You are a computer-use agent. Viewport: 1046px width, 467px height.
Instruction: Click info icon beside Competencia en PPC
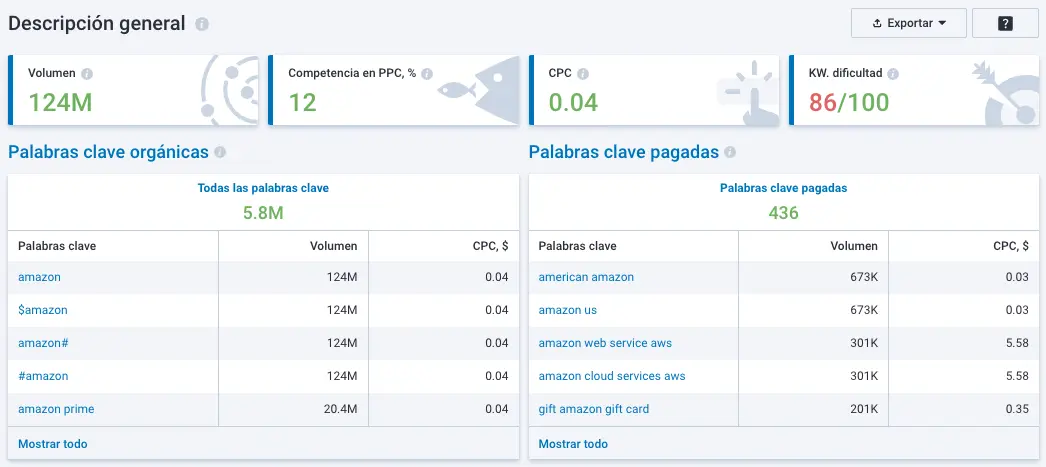[427, 73]
